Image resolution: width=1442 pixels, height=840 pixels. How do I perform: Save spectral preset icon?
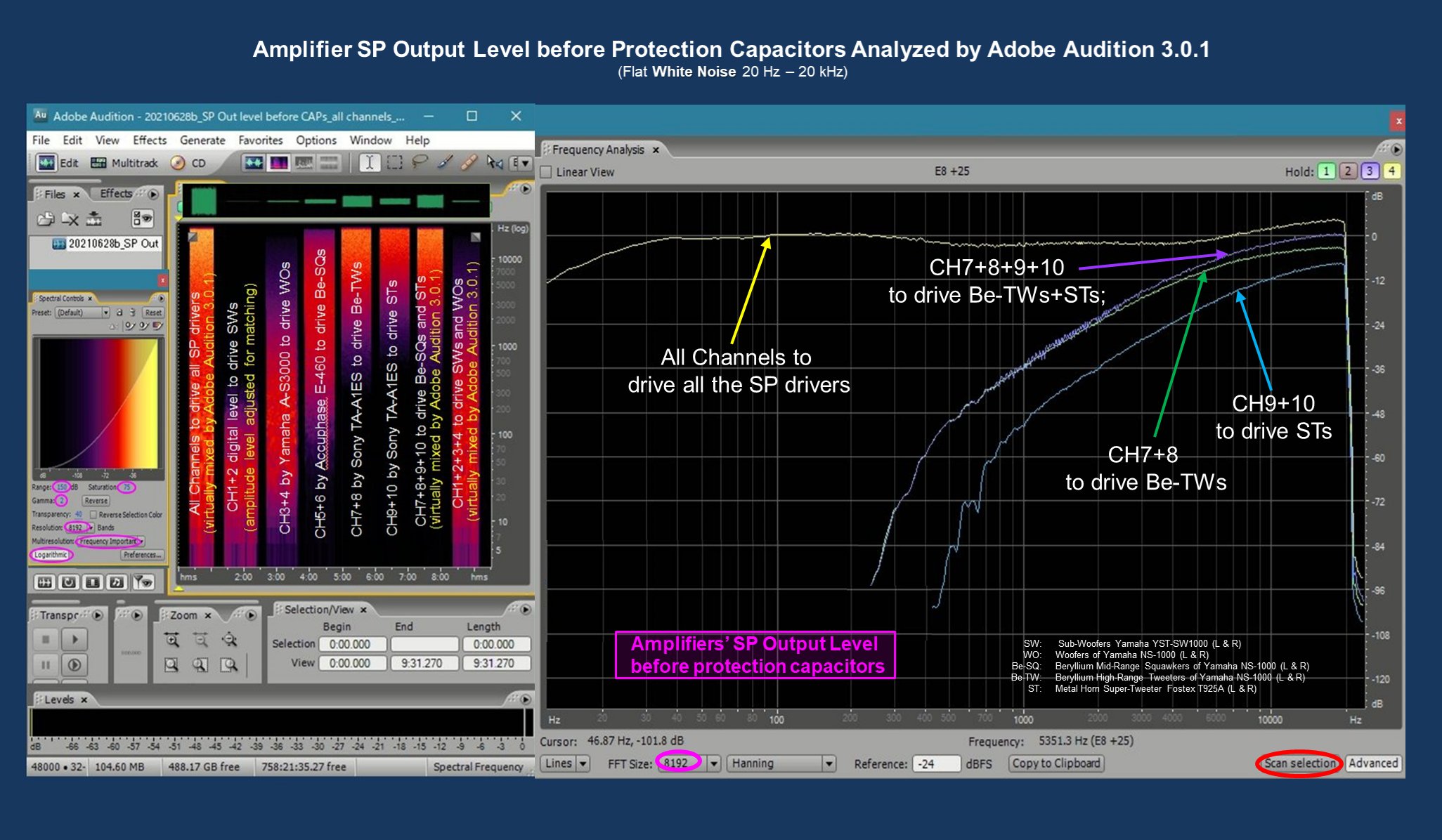click(x=119, y=312)
